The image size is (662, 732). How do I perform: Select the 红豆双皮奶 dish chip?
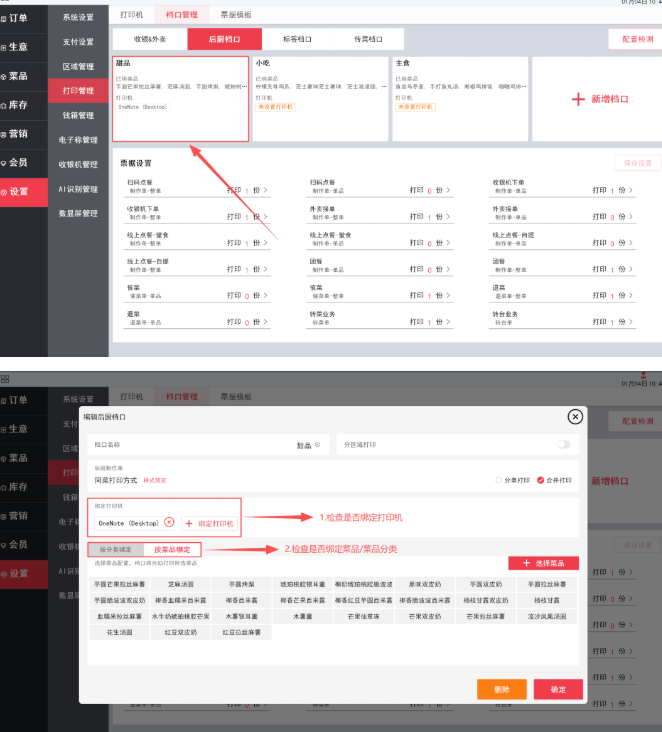coord(181,632)
